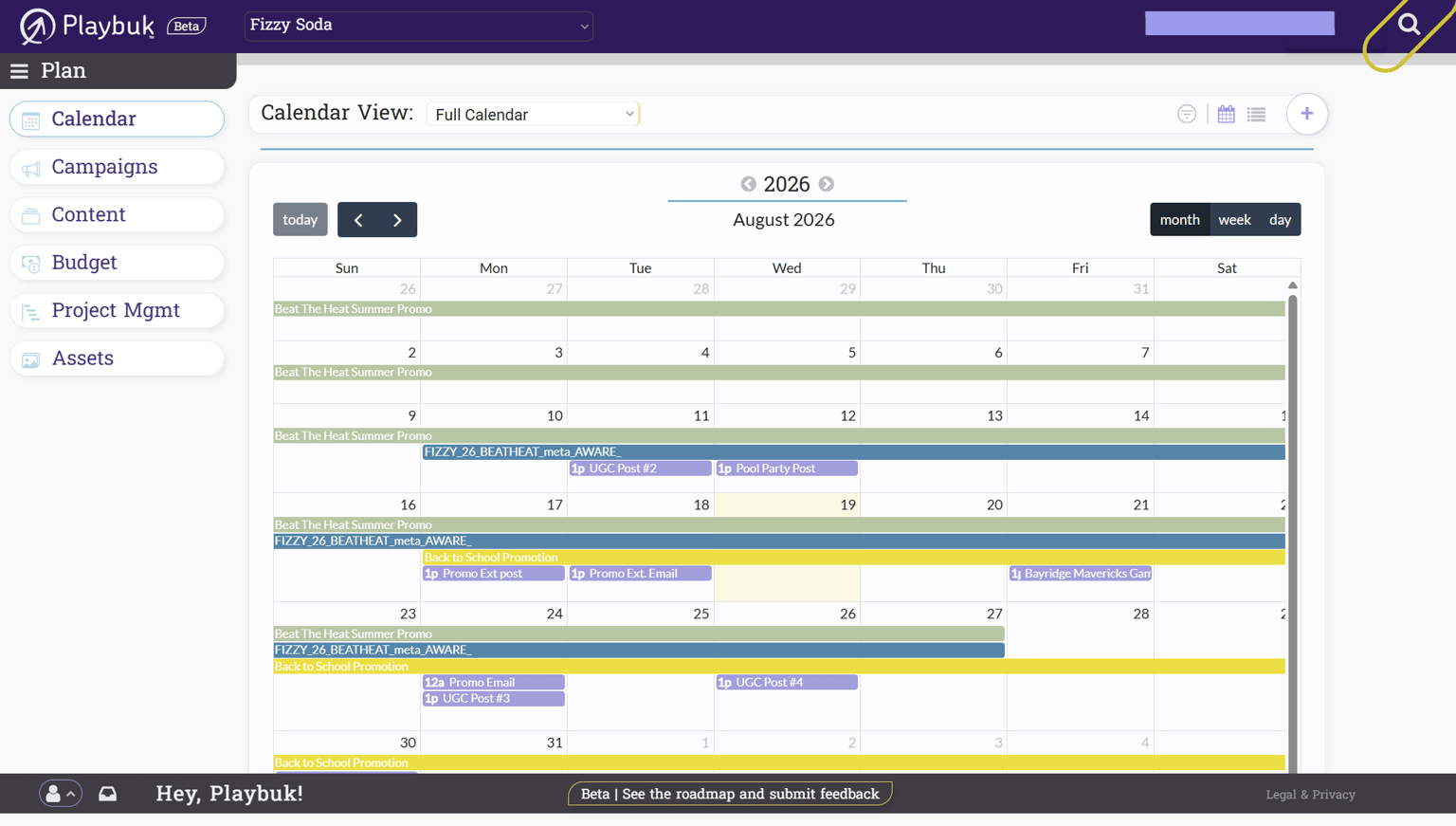Image resolution: width=1456 pixels, height=826 pixels.
Task: Go to previous month chevron
Action: coord(357,219)
